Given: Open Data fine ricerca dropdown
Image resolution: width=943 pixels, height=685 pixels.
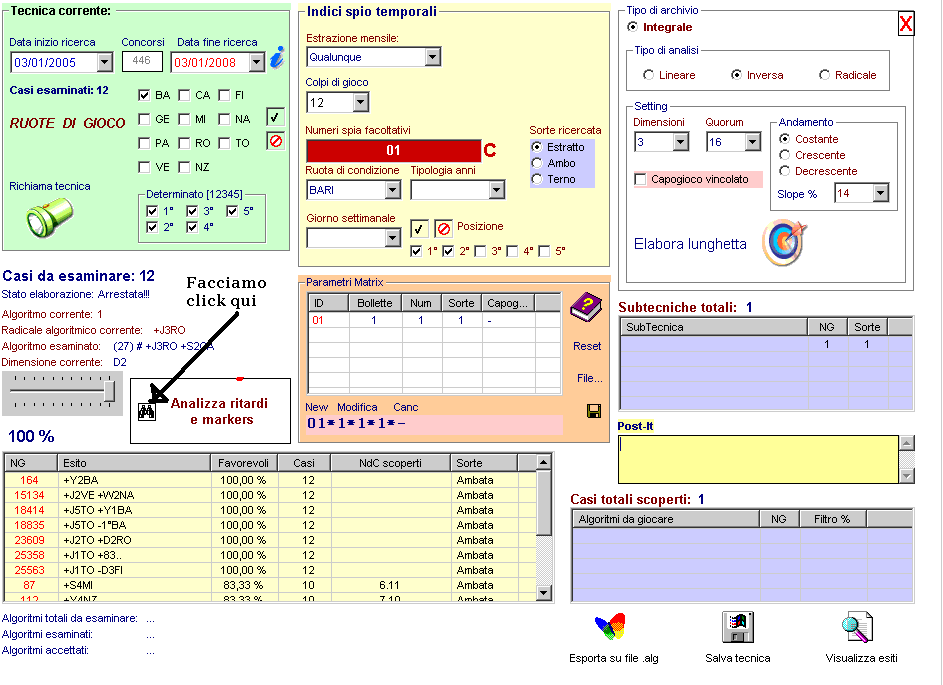Looking at the screenshot, I should coord(257,62).
